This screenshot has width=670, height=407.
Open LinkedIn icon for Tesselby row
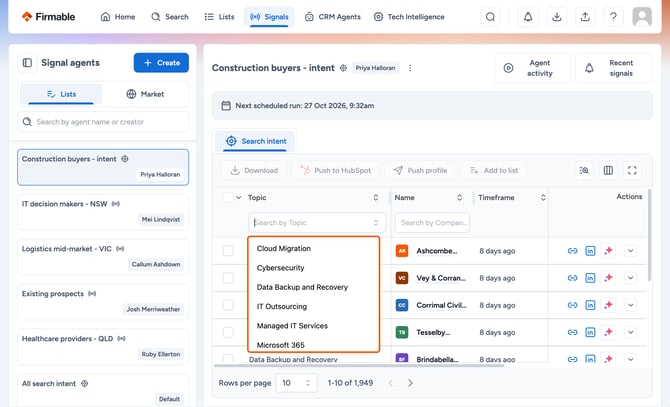590,332
